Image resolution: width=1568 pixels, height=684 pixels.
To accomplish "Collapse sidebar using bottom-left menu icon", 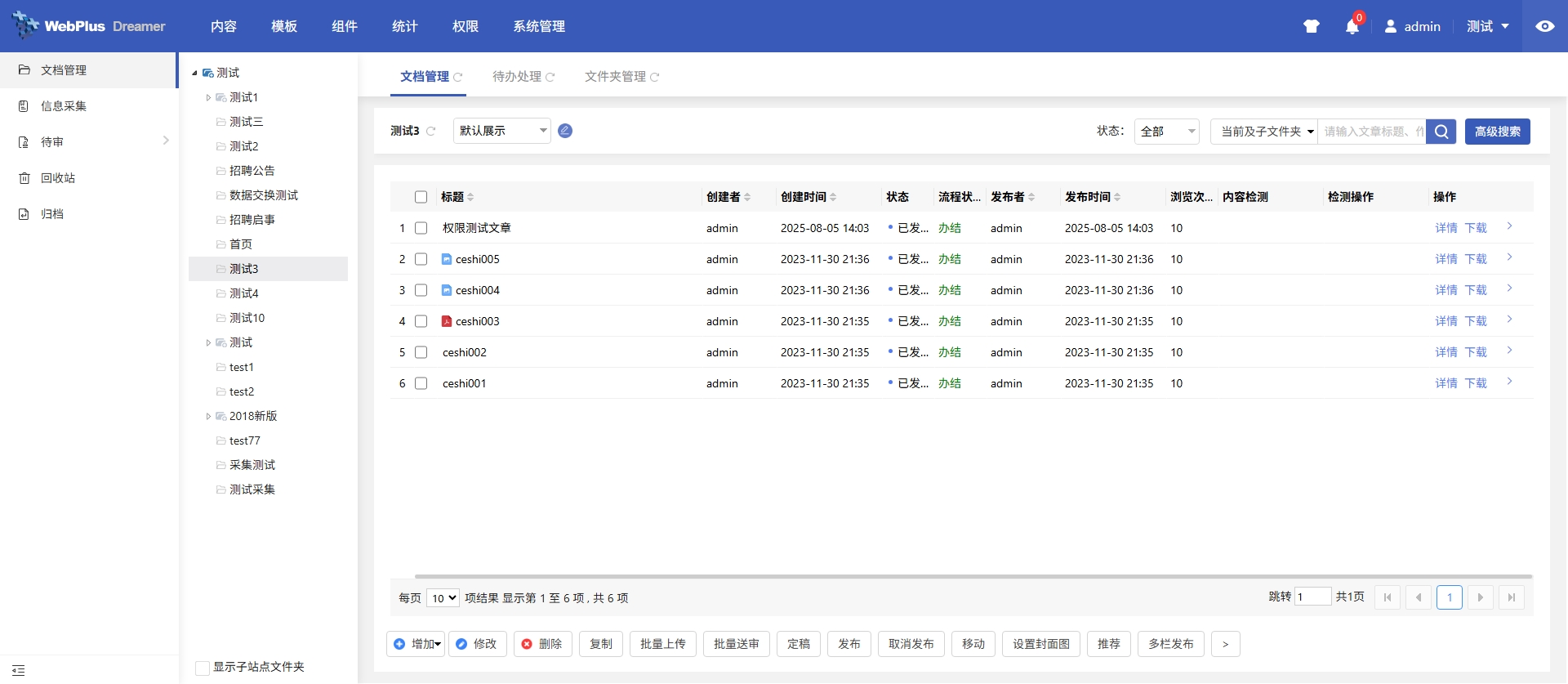I will (x=19, y=670).
